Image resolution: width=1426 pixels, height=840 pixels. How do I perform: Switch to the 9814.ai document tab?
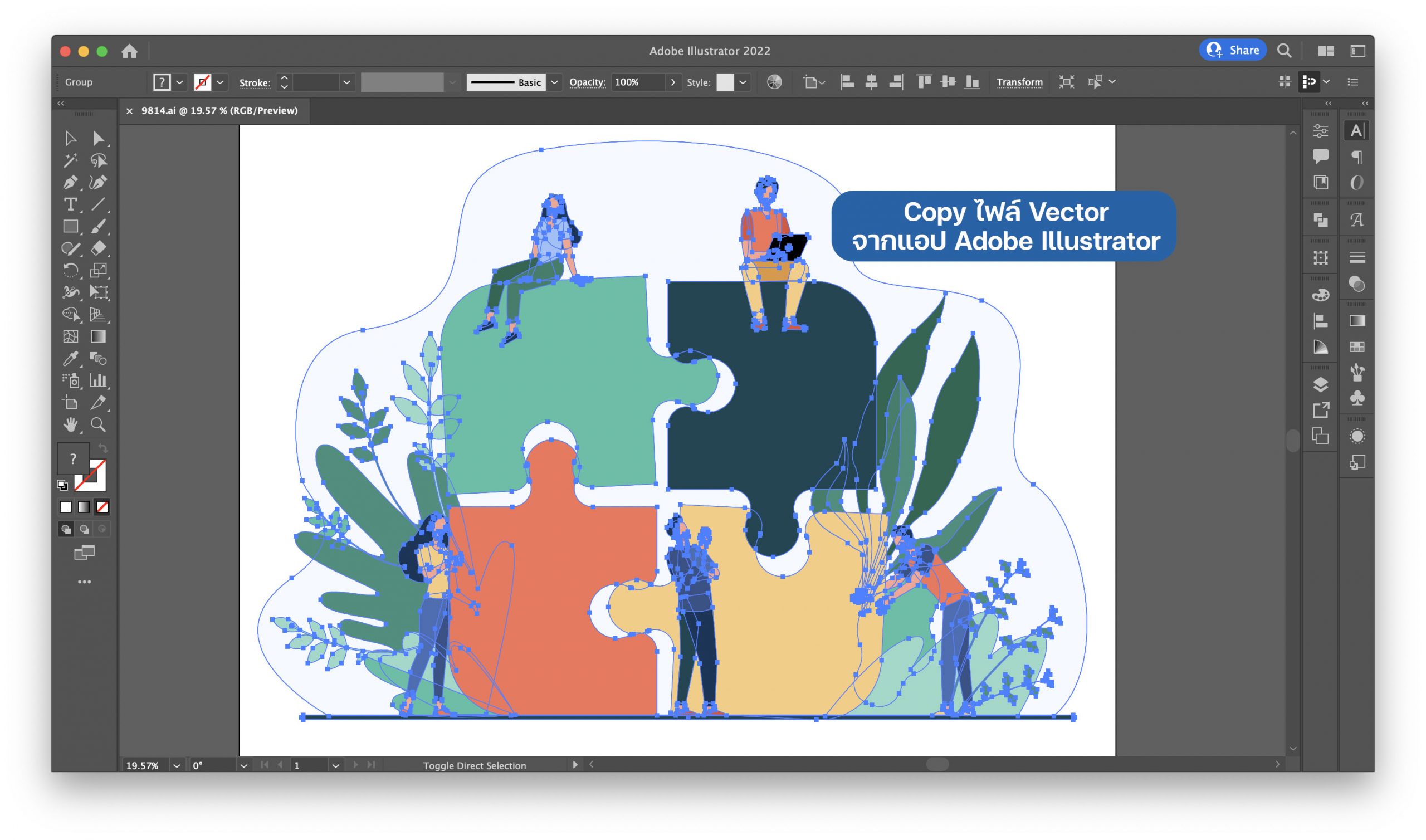pos(219,110)
